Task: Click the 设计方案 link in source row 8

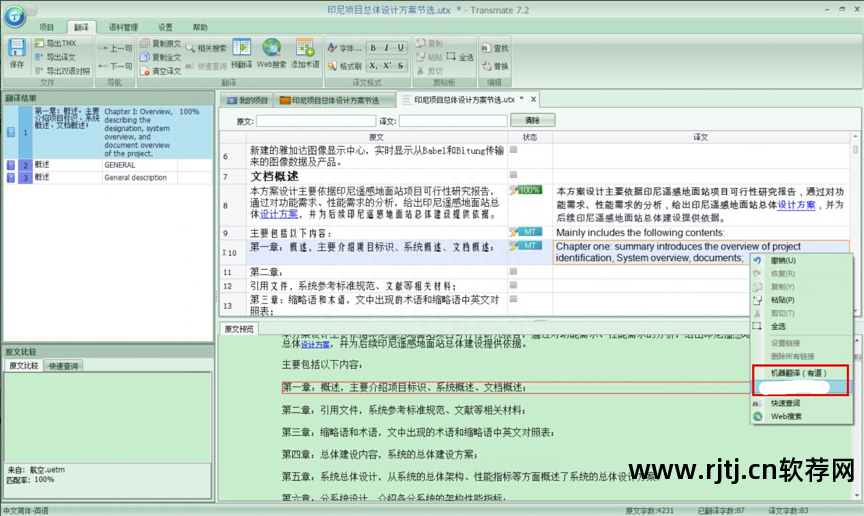Action: coord(279,214)
